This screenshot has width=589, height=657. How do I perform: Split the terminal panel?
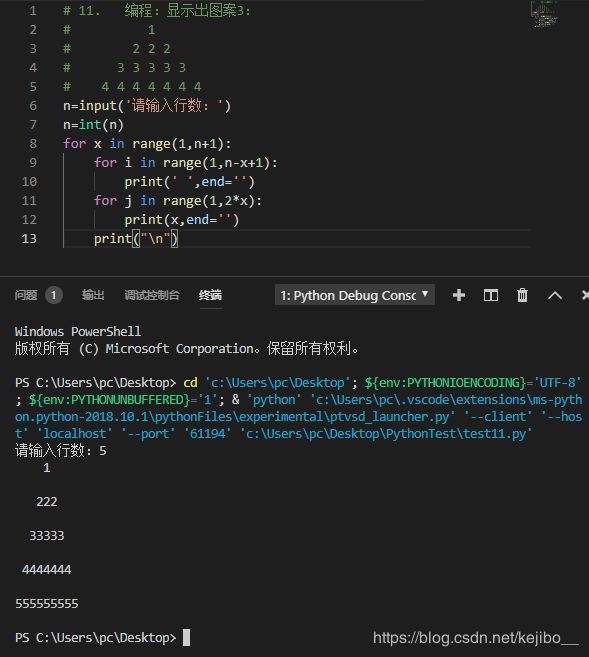[x=491, y=295]
